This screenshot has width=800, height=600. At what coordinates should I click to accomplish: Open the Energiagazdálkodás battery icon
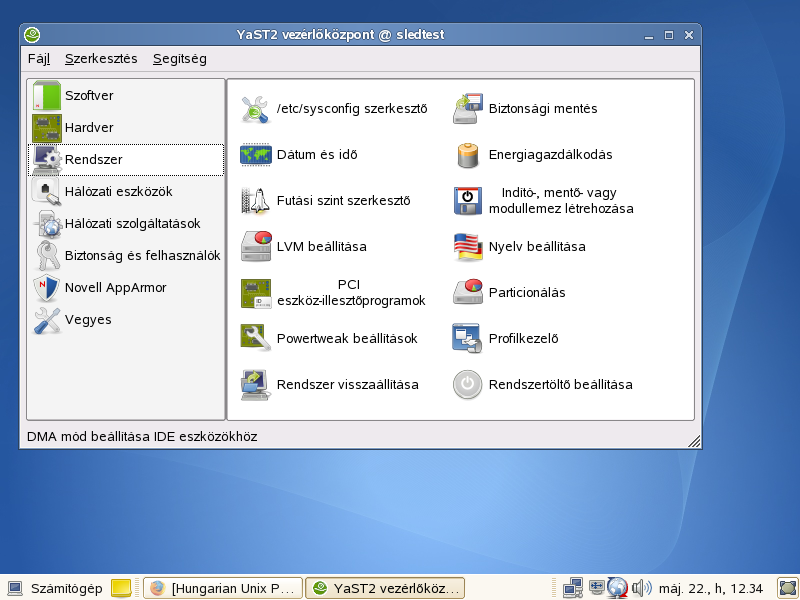[x=467, y=155]
